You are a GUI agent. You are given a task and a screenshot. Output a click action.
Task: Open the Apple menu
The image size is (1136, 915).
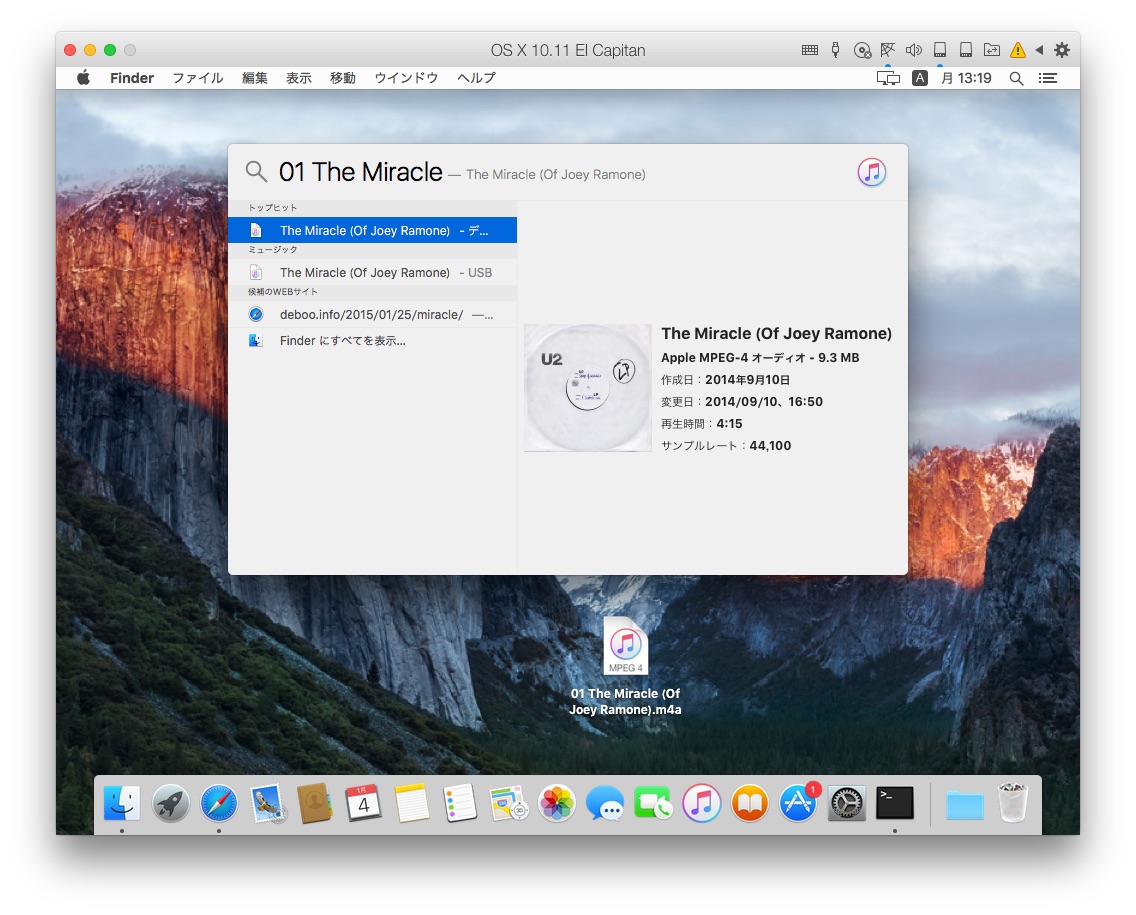pos(83,78)
